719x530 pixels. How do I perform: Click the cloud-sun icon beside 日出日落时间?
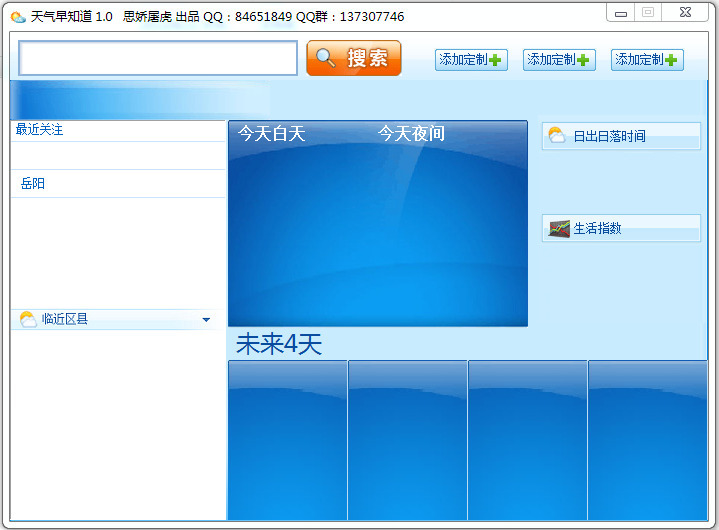click(557, 135)
